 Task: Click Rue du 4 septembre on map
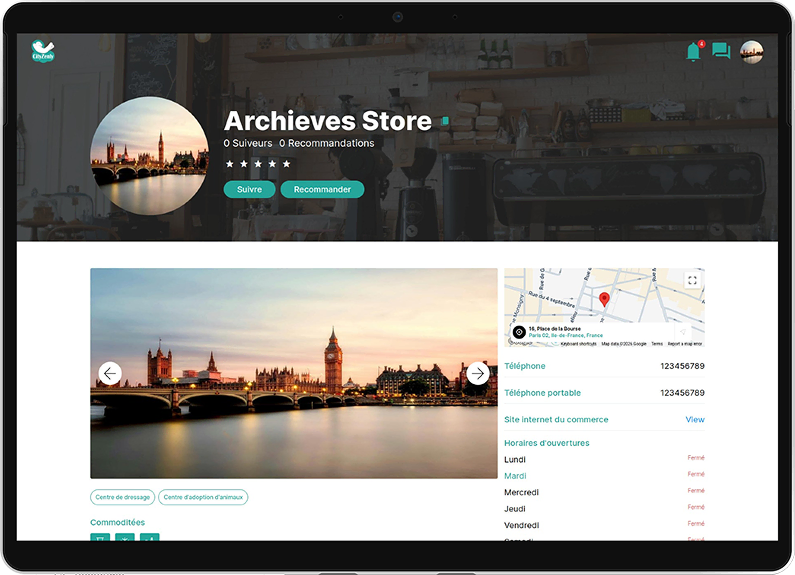pyautogui.click(x=552, y=299)
